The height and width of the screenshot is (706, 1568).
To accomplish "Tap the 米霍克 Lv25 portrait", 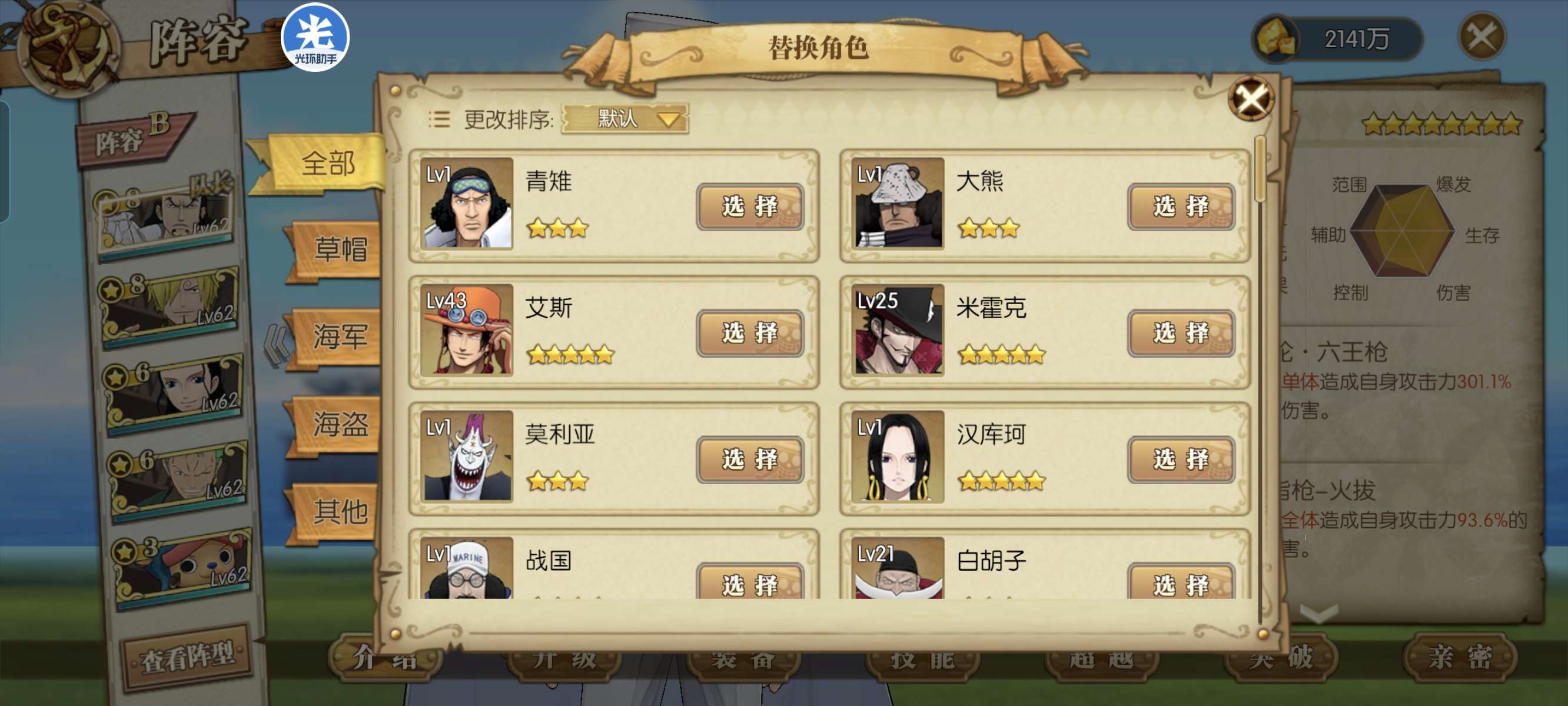I will 898,329.
